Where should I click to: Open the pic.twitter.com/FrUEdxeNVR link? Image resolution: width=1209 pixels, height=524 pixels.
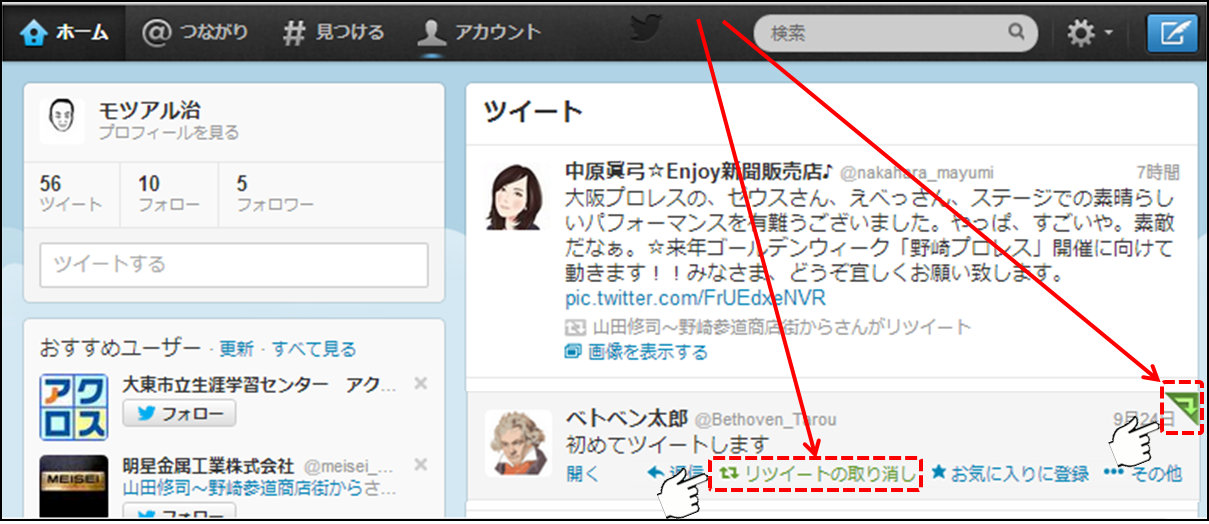[x=696, y=299]
